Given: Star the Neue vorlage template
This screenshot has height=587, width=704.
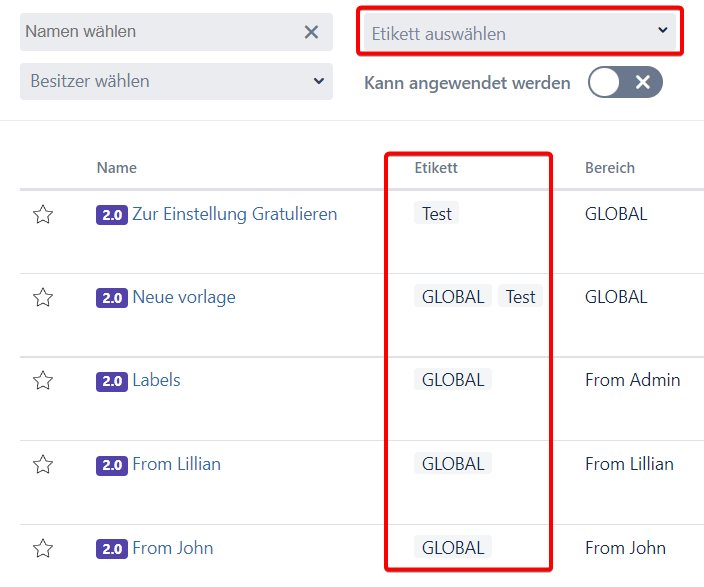Looking at the screenshot, I should pos(43,297).
